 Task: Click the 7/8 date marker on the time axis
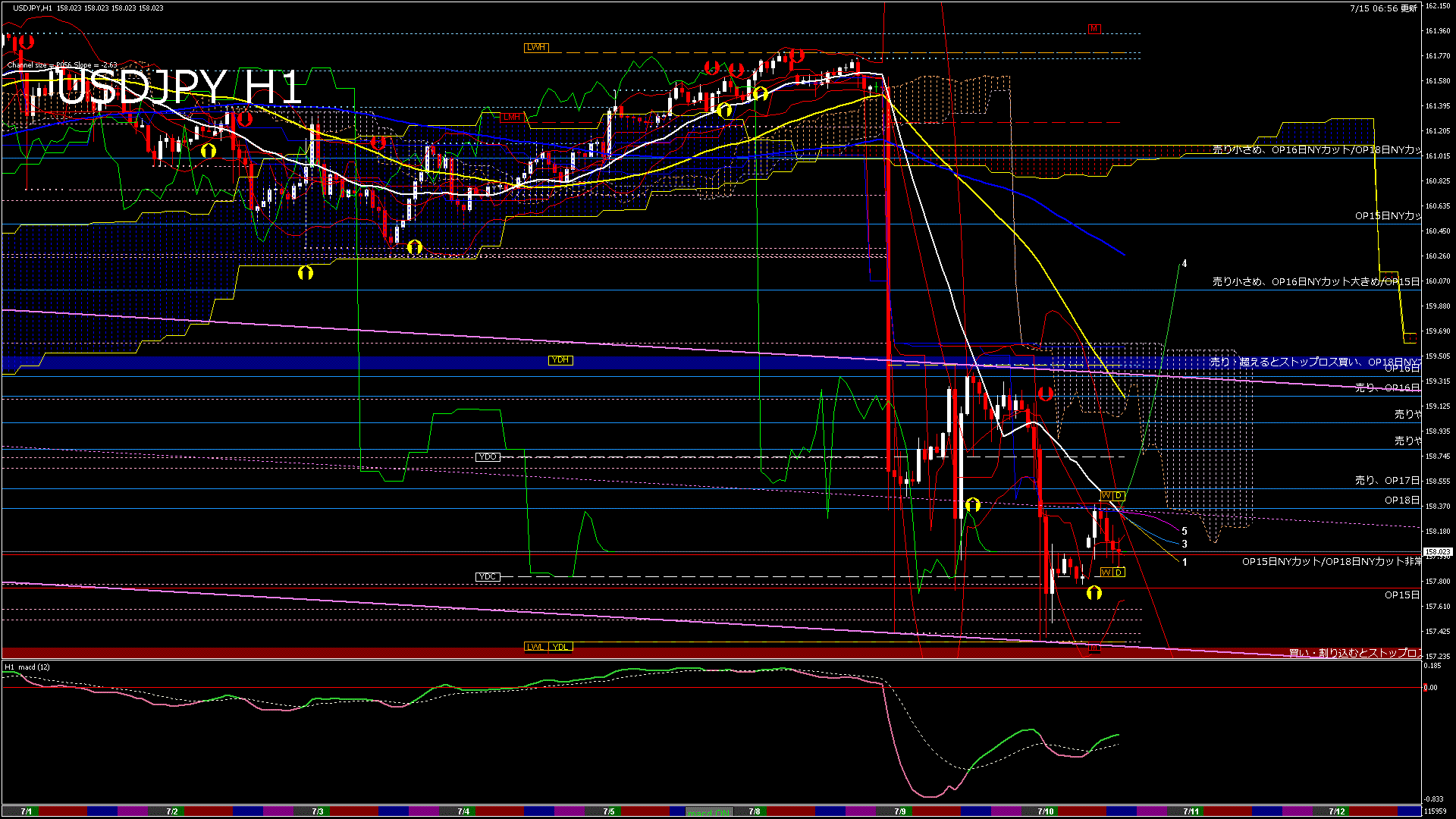(755, 811)
